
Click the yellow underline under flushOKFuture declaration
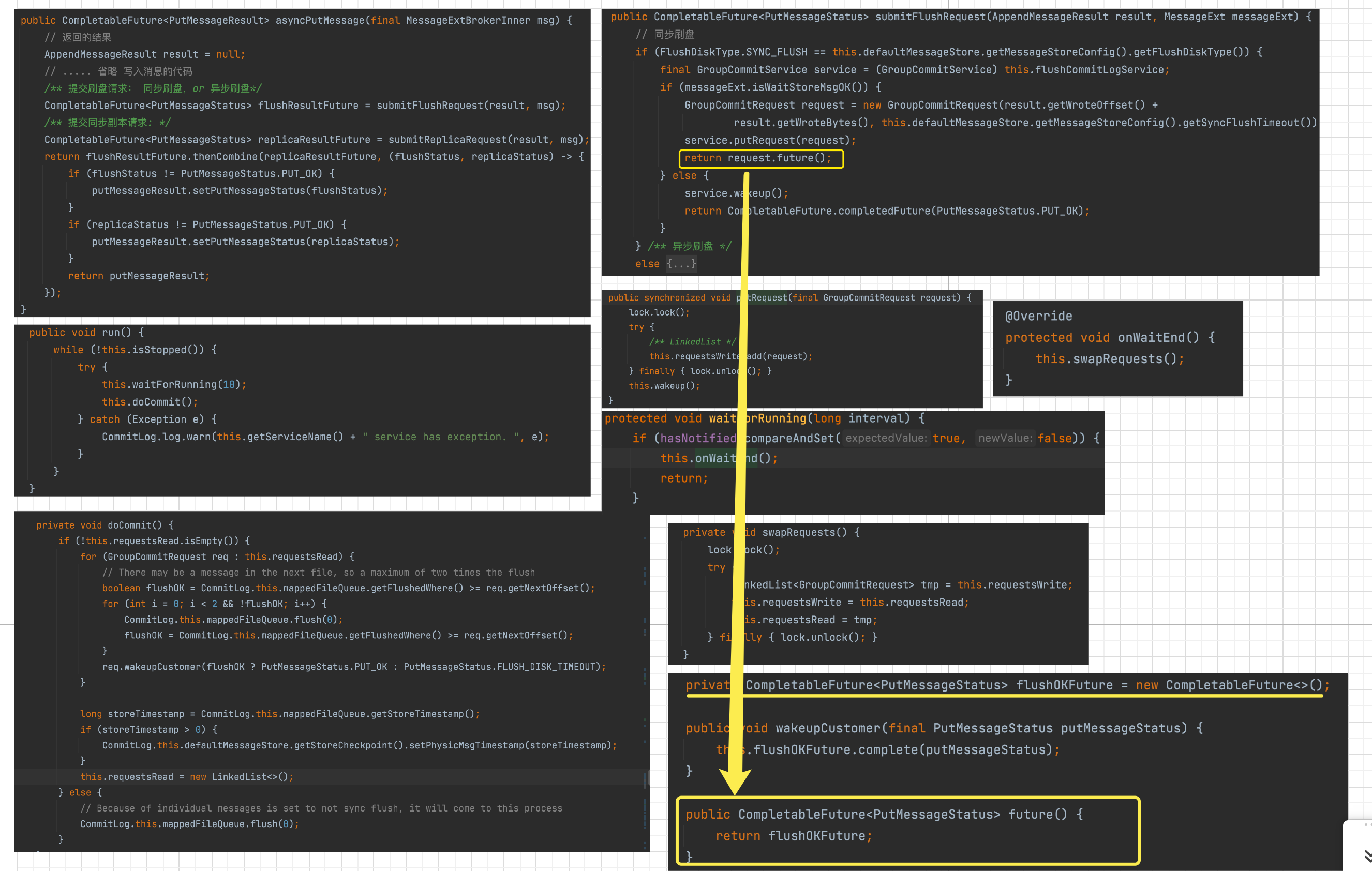(x=1003, y=696)
